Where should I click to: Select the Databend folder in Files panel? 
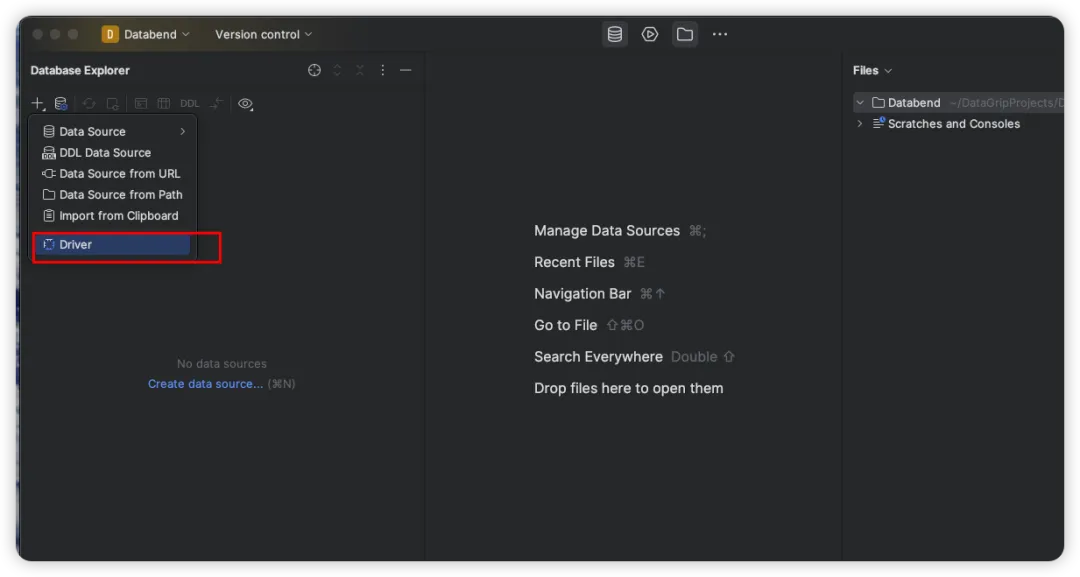click(x=958, y=103)
